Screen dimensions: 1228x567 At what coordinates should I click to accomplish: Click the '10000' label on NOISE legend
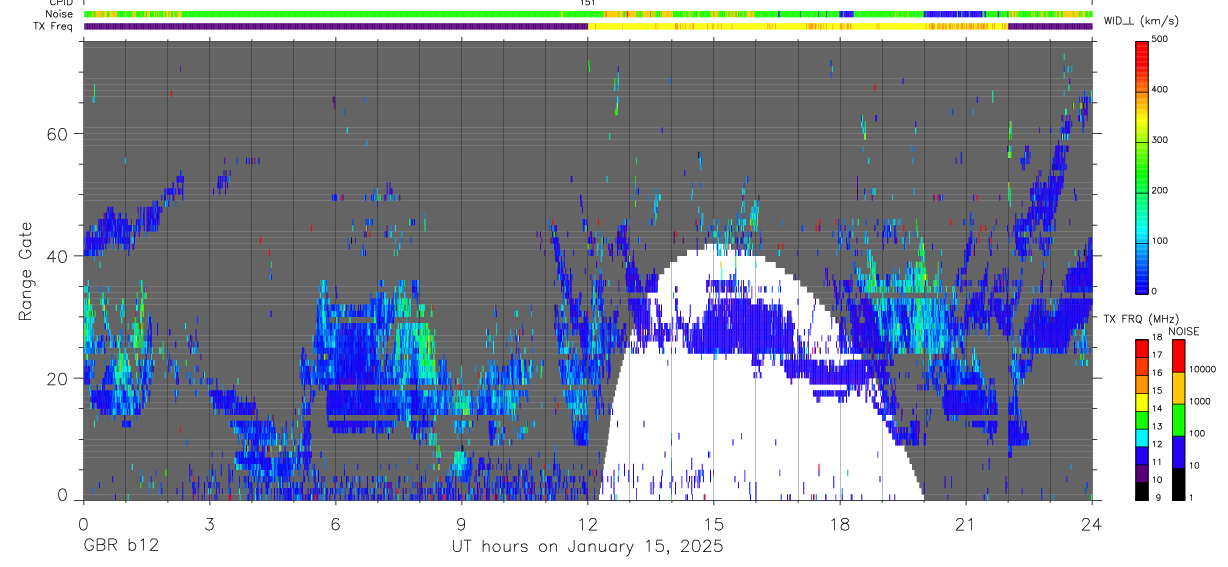tap(1202, 370)
